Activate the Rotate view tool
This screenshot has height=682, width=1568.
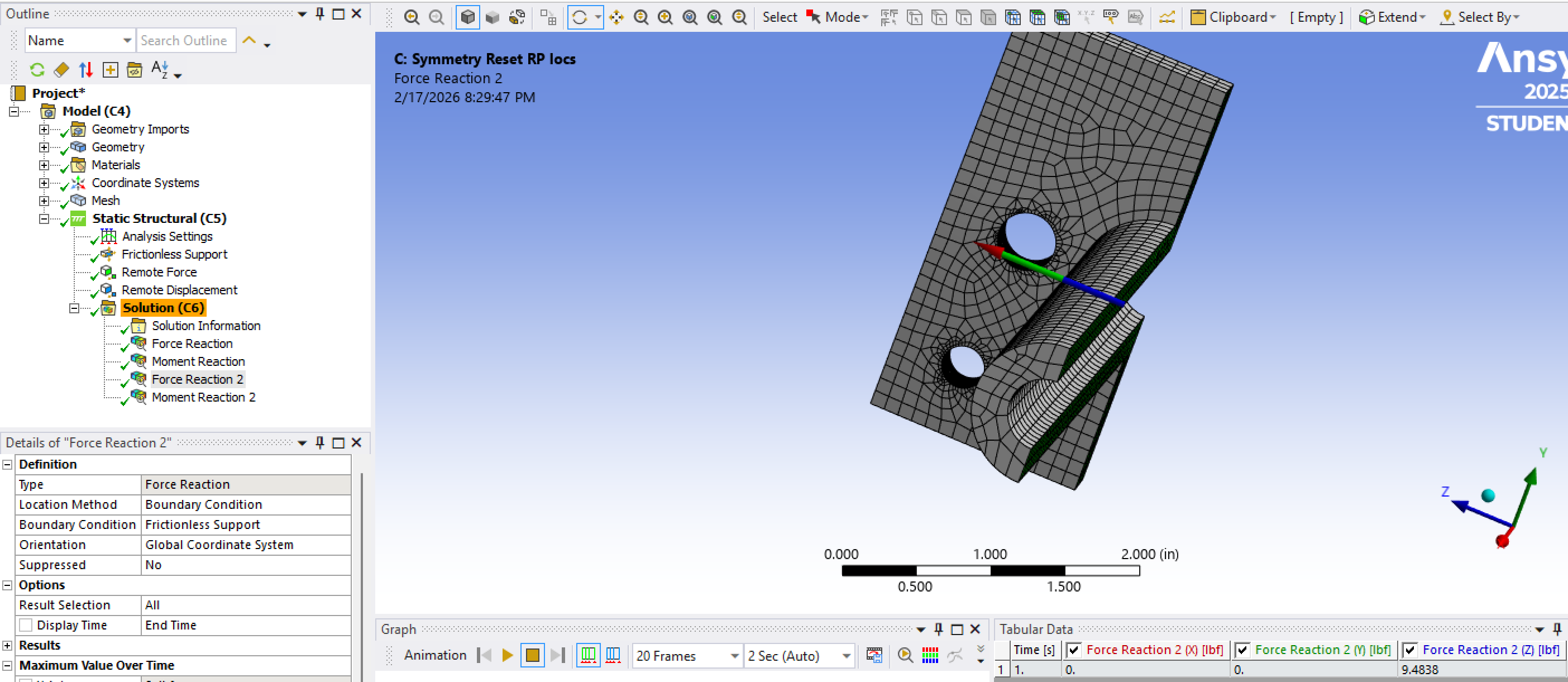click(580, 17)
